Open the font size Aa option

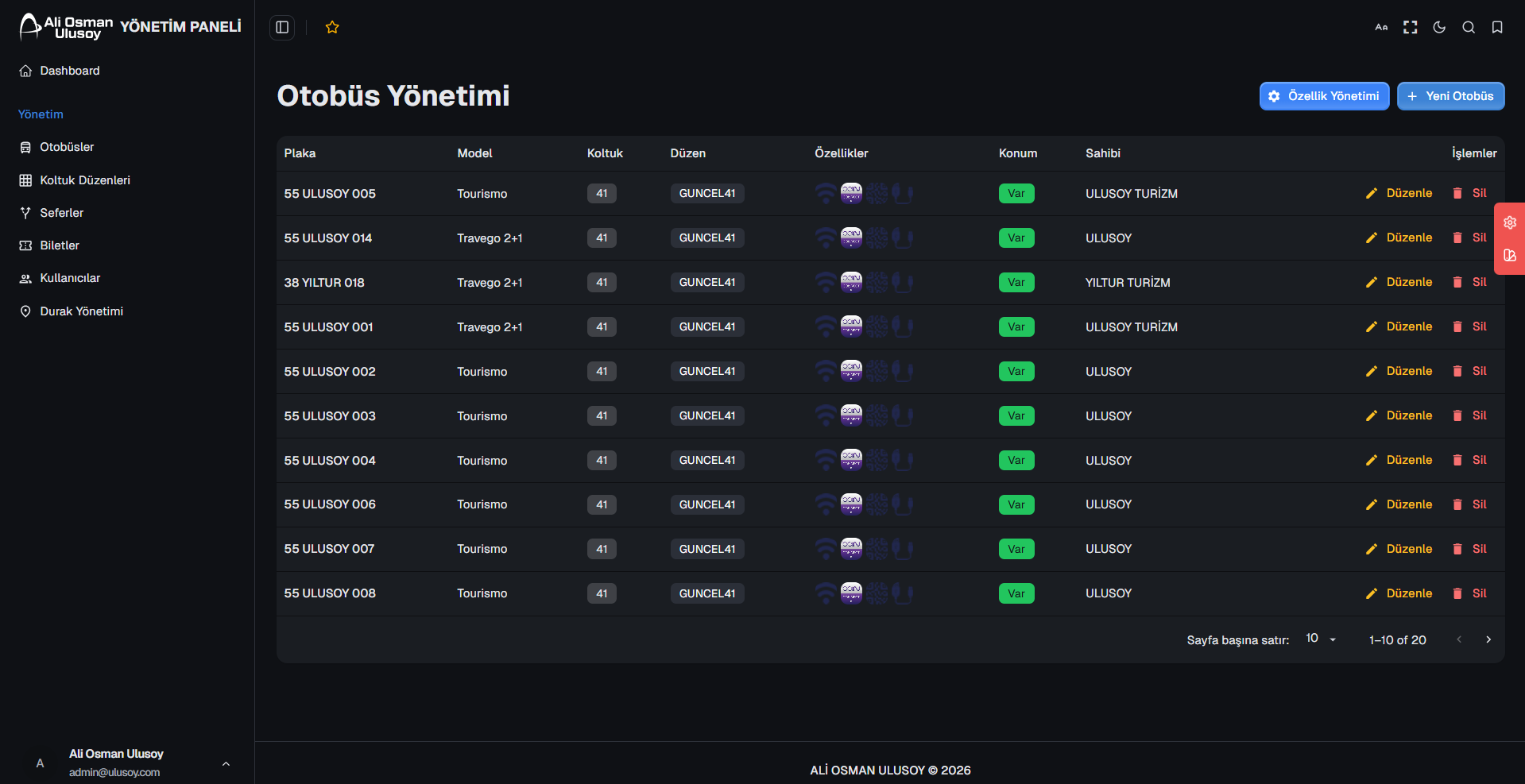[1381, 27]
